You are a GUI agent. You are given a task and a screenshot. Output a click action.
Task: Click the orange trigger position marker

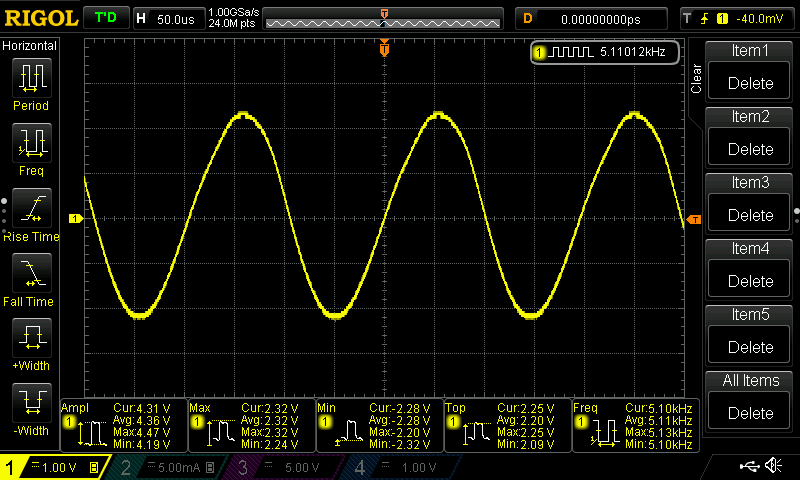click(x=384, y=48)
